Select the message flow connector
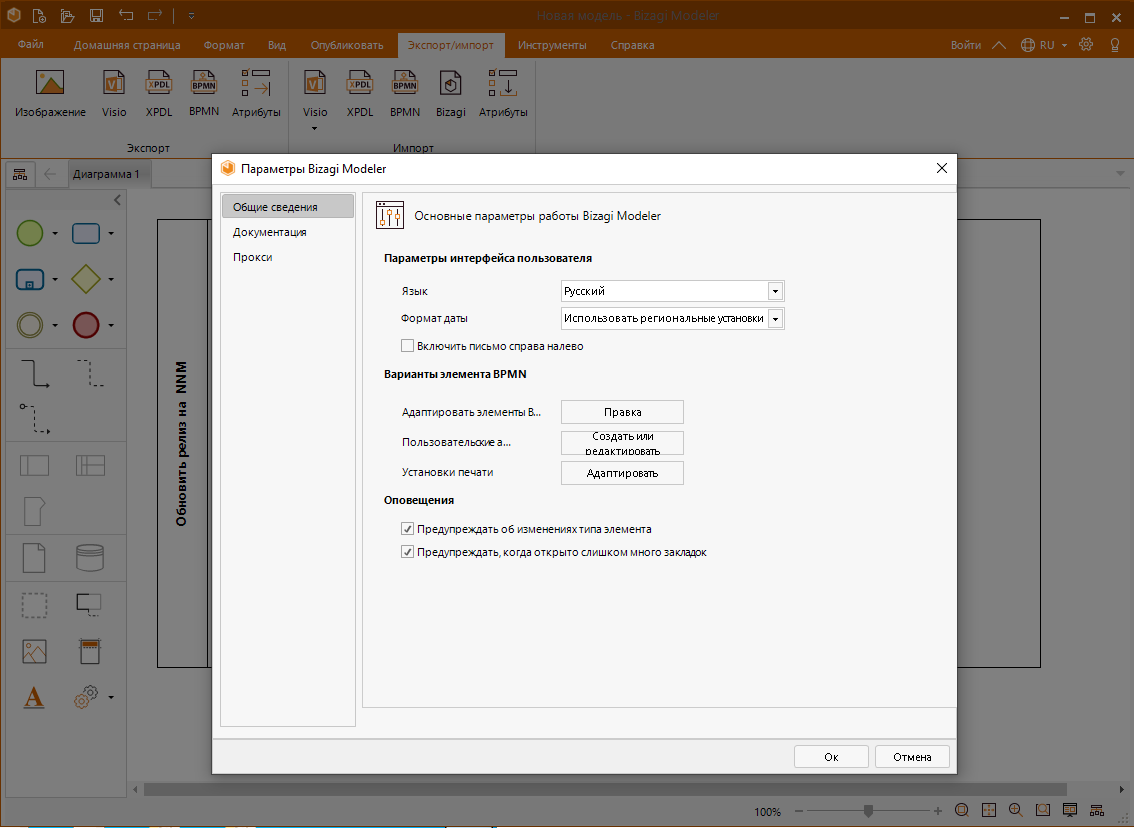The height and width of the screenshot is (828, 1134). [x=35, y=419]
